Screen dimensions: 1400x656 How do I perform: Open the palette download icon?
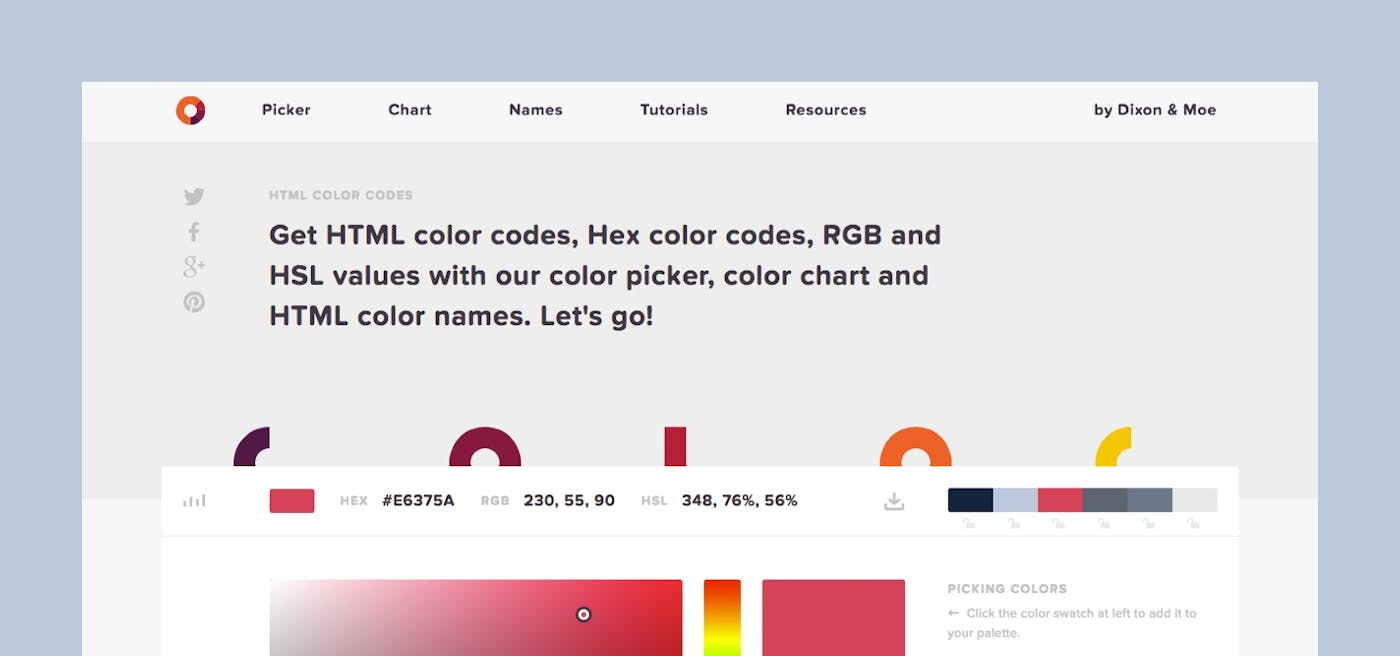tap(893, 501)
